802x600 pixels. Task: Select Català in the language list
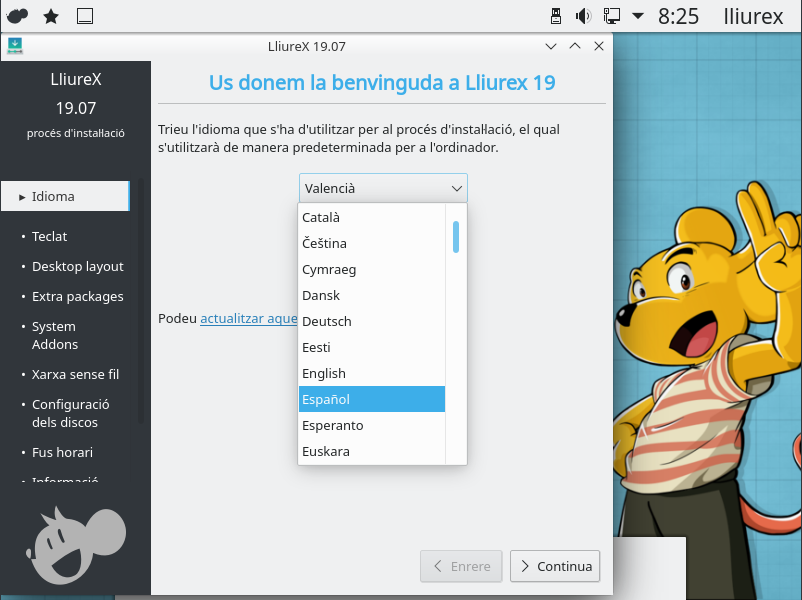tap(372, 217)
